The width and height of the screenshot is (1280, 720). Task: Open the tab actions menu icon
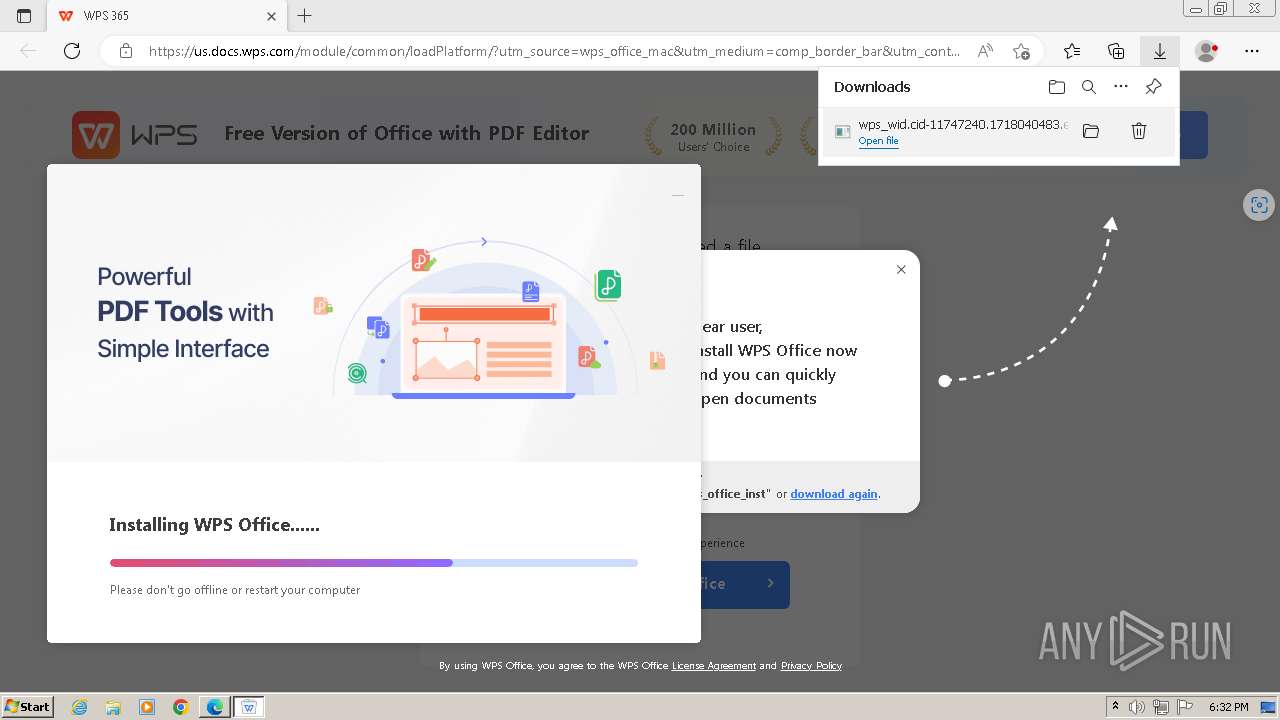point(24,16)
